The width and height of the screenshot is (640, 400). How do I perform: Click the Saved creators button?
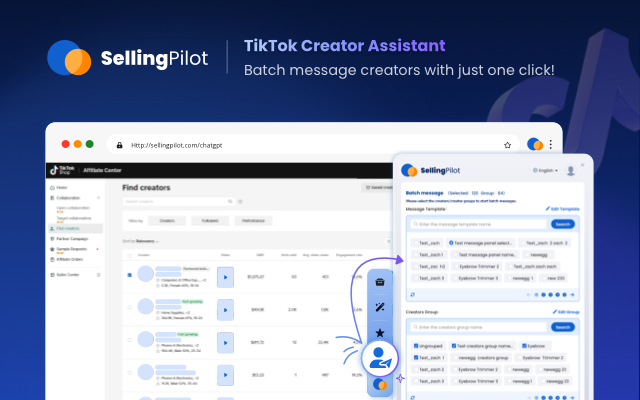pos(377,188)
